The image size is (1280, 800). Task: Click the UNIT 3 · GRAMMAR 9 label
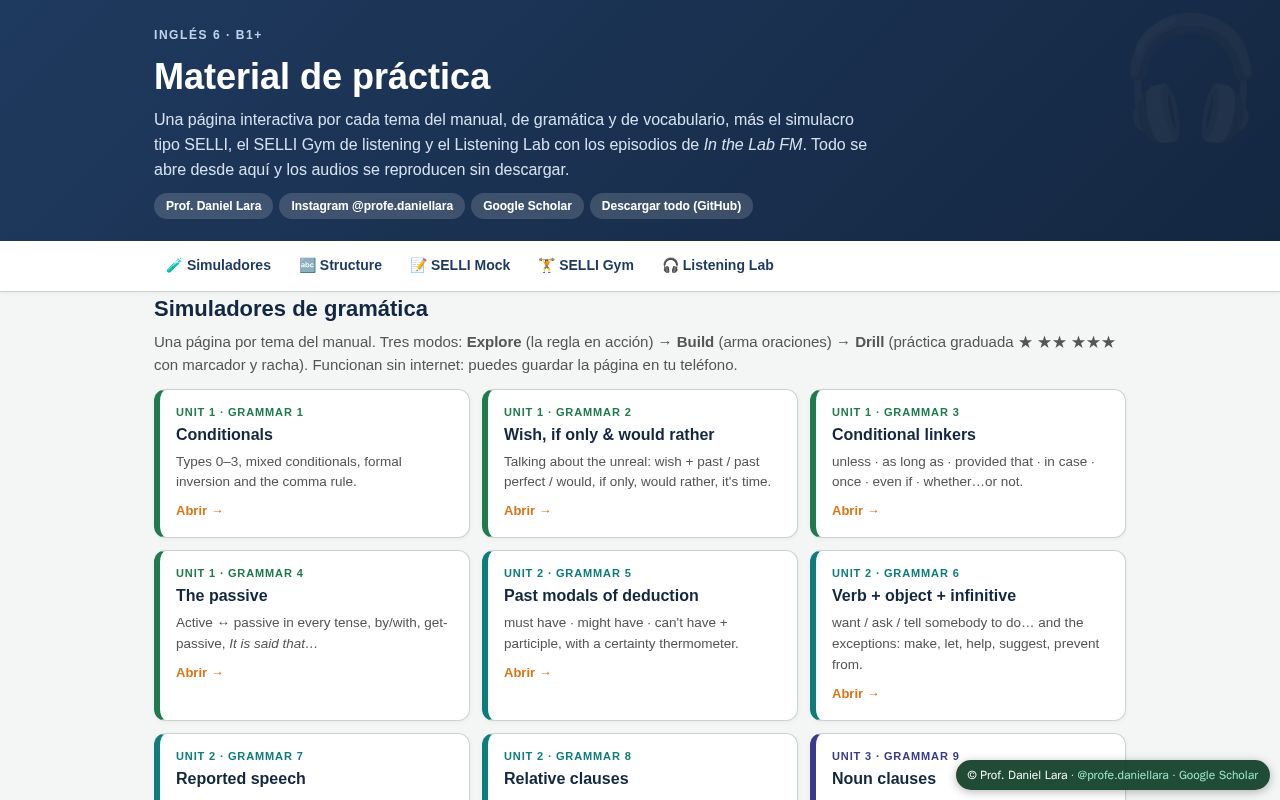pos(896,756)
